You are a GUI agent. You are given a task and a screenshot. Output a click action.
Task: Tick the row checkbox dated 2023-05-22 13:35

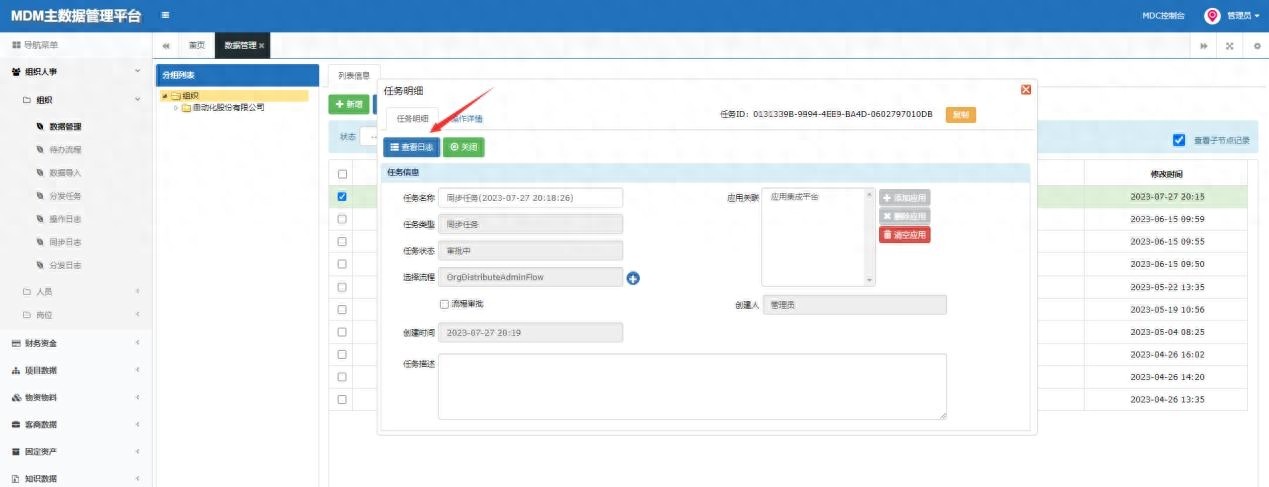click(342, 287)
